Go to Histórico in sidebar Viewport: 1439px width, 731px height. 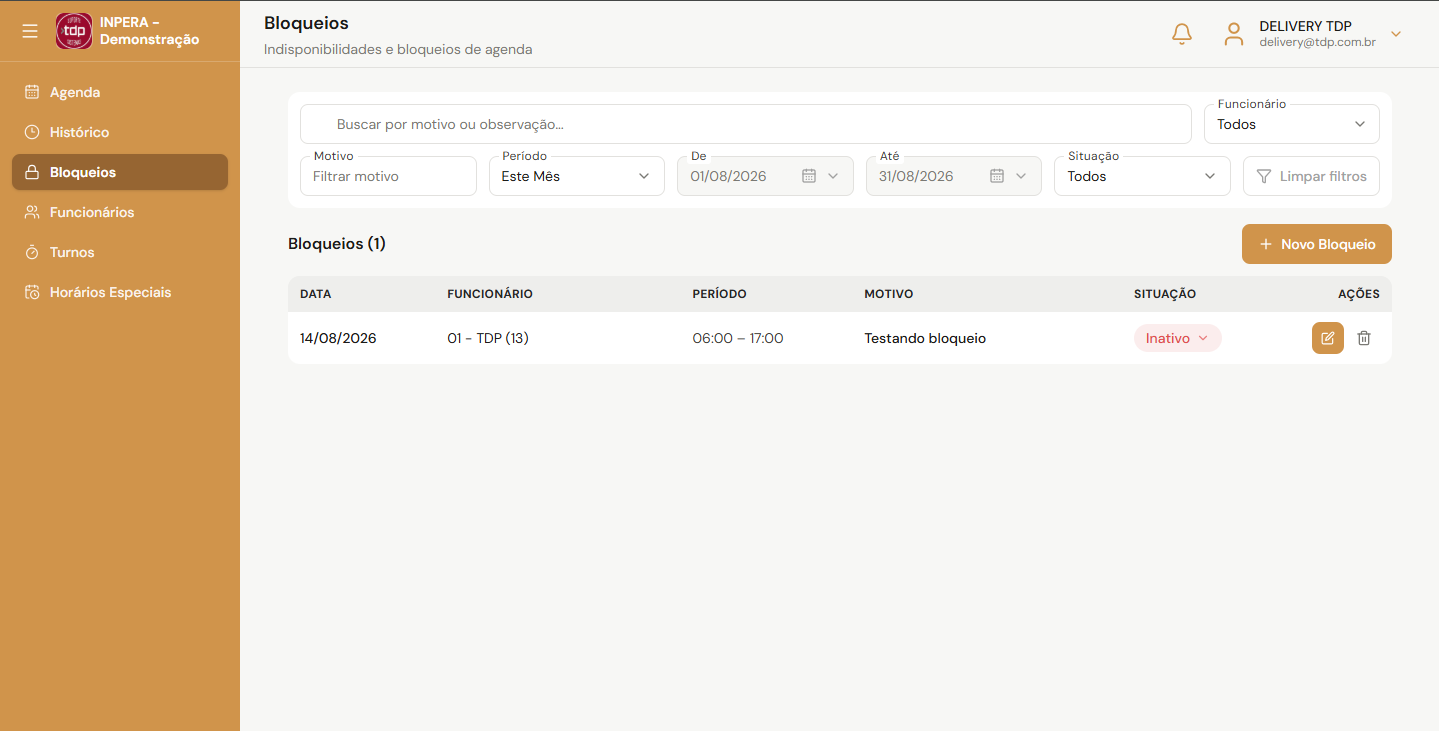point(120,132)
